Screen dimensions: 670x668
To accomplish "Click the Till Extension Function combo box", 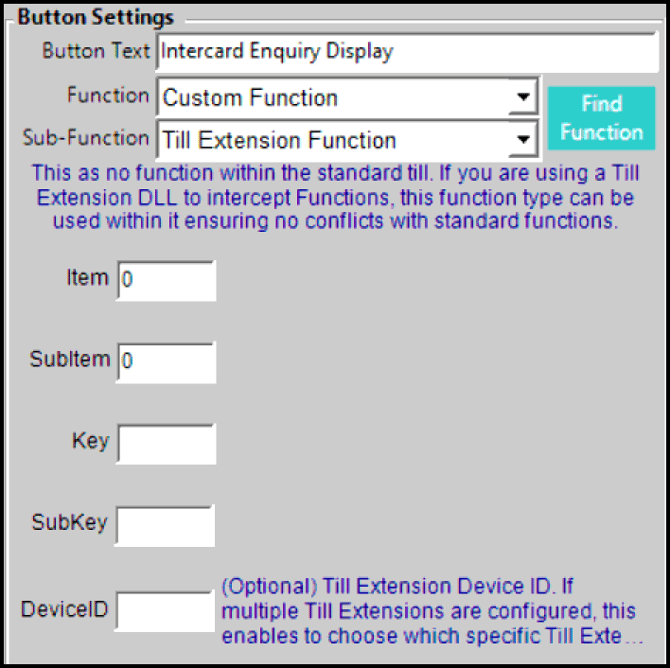I will [x=335, y=141].
